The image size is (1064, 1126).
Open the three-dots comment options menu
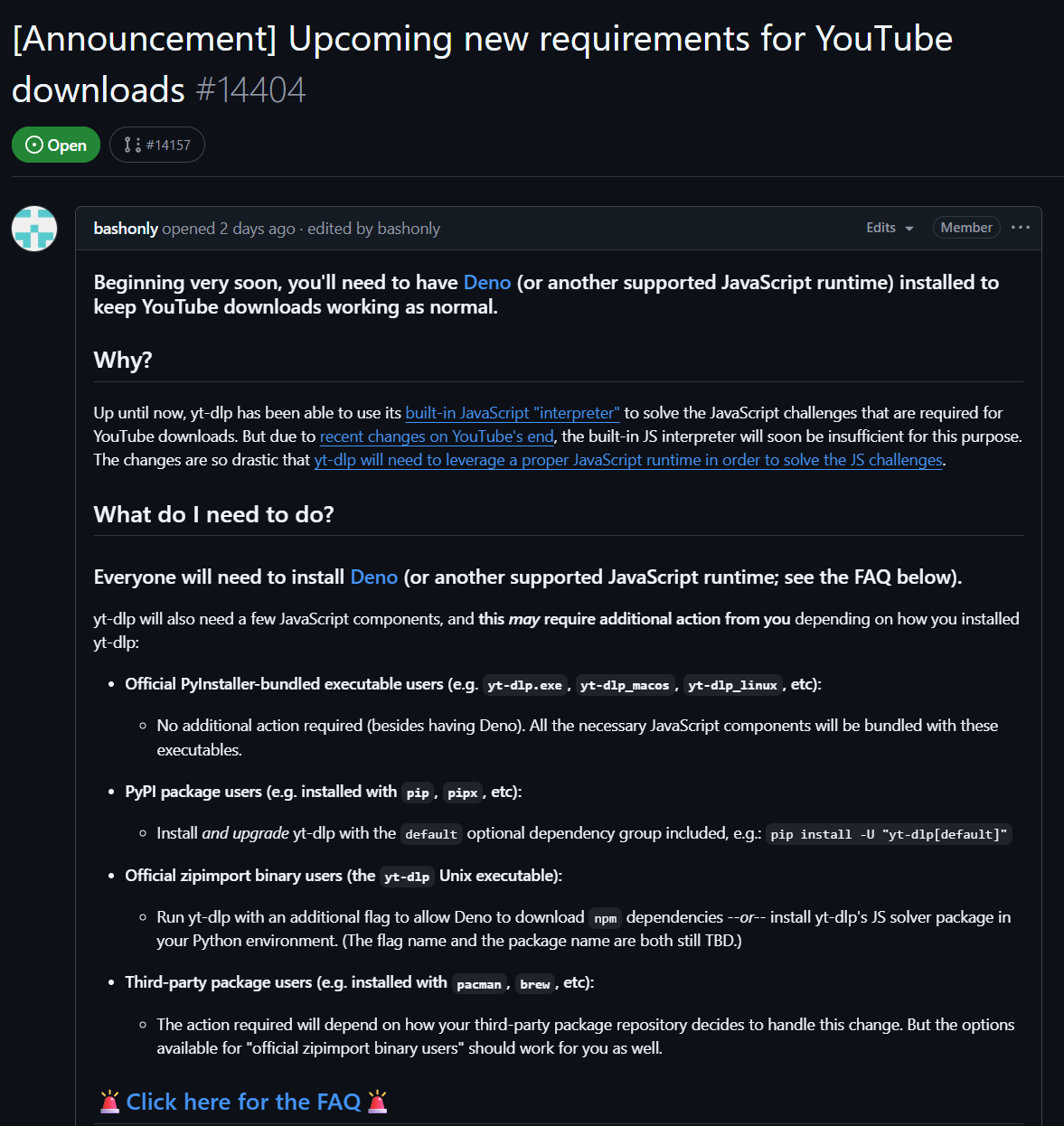1021,228
